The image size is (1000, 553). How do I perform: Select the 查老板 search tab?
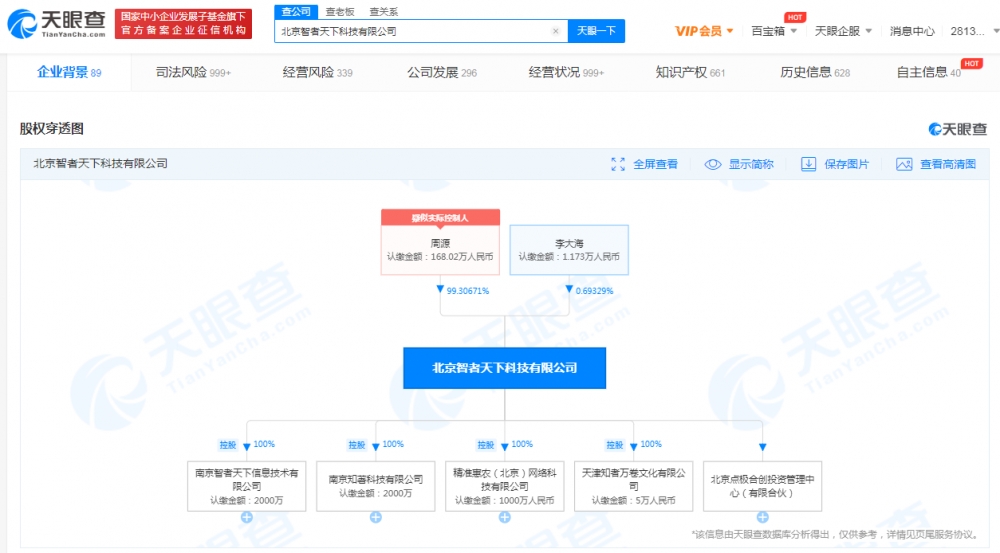340,11
